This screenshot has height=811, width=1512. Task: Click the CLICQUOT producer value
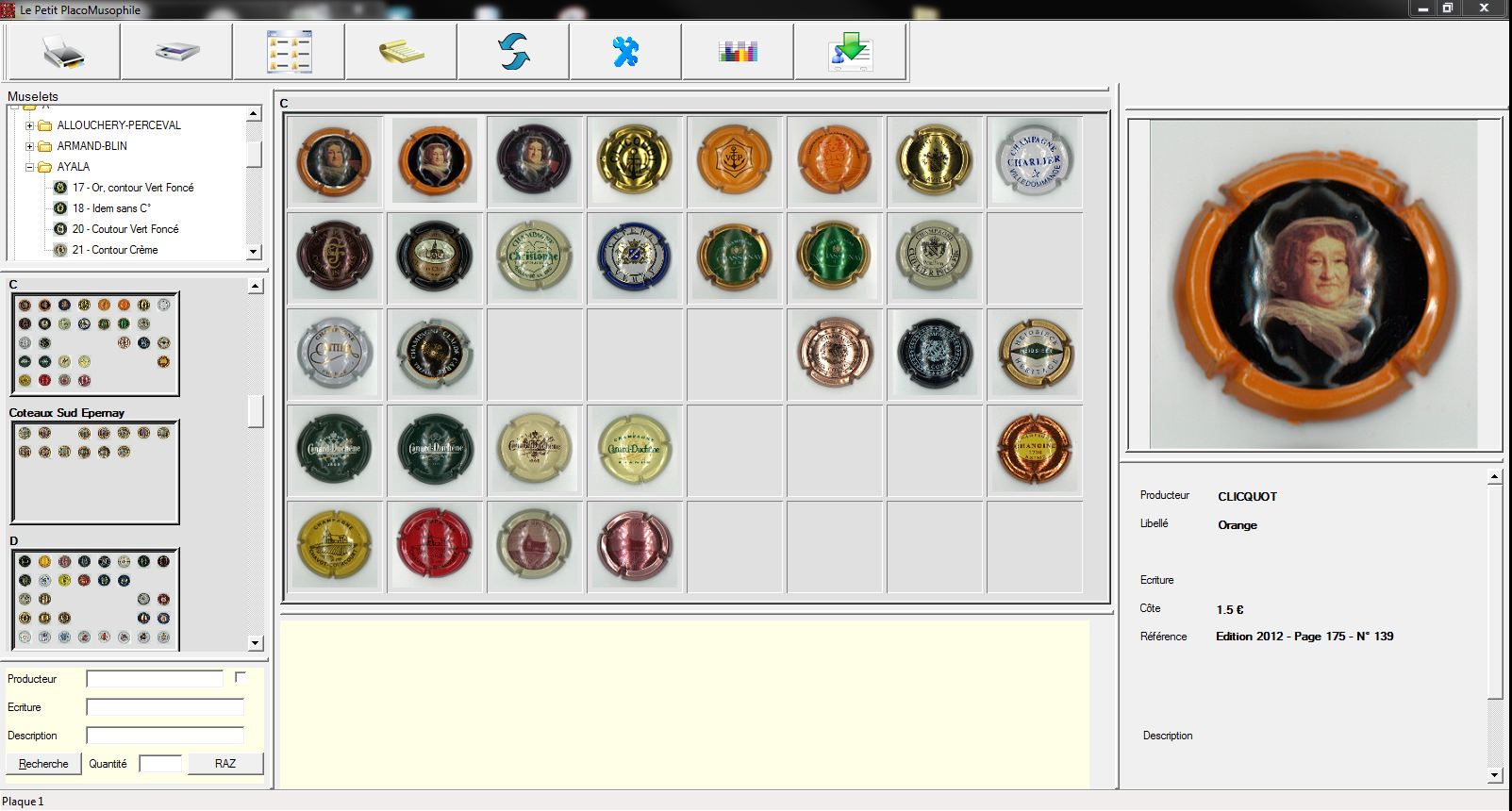(x=1247, y=497)
